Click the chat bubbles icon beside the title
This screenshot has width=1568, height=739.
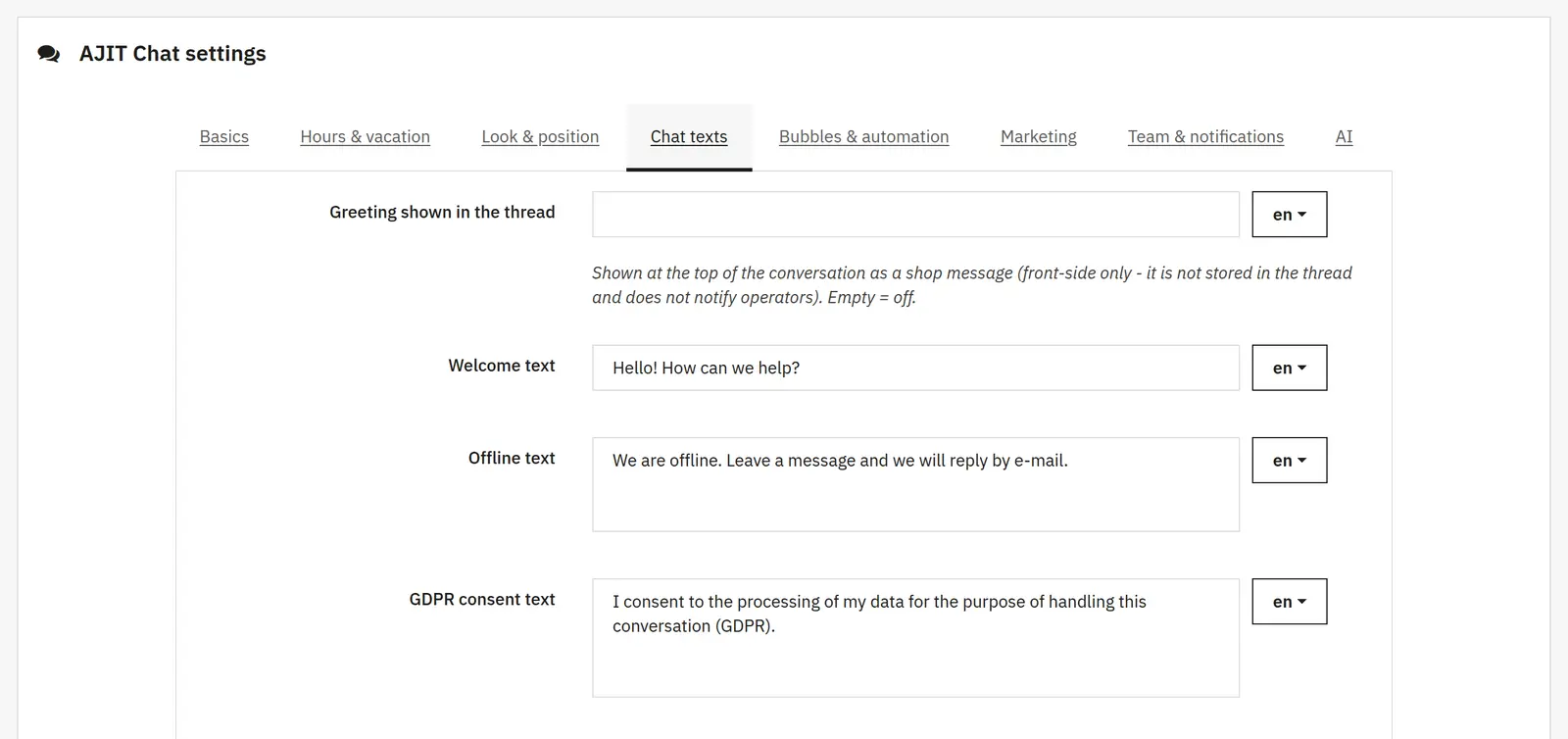click(x=49, y=54)
